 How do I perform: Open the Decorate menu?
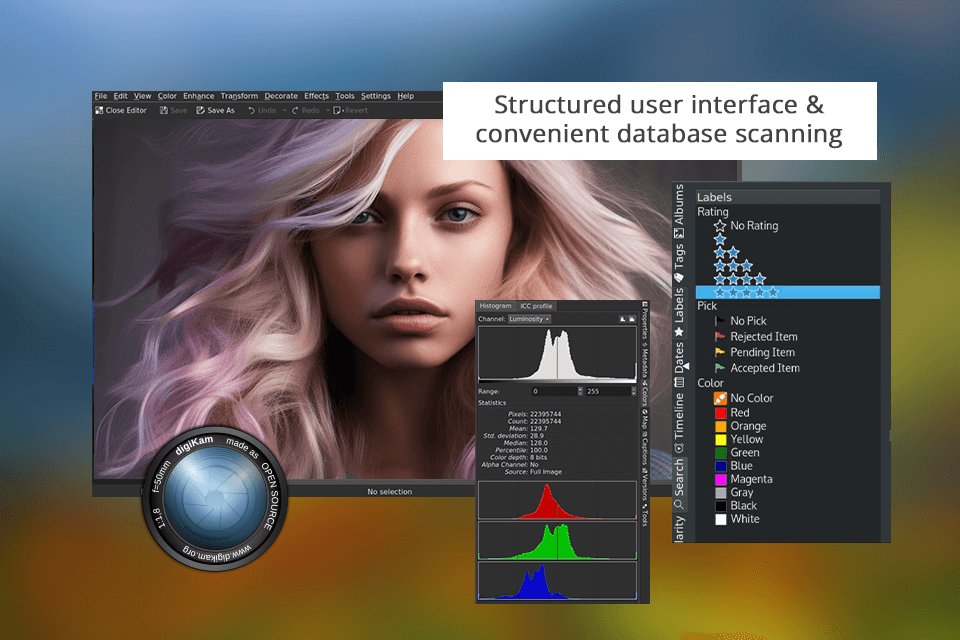click(x=281, y=96)
